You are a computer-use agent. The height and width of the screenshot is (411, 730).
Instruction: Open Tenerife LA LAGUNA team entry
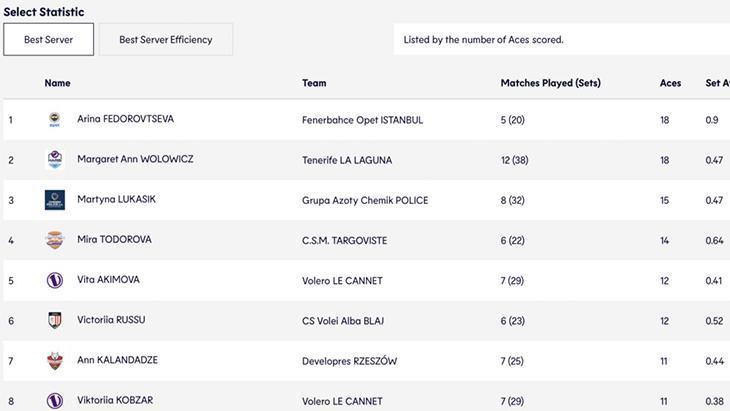(347, 160)
